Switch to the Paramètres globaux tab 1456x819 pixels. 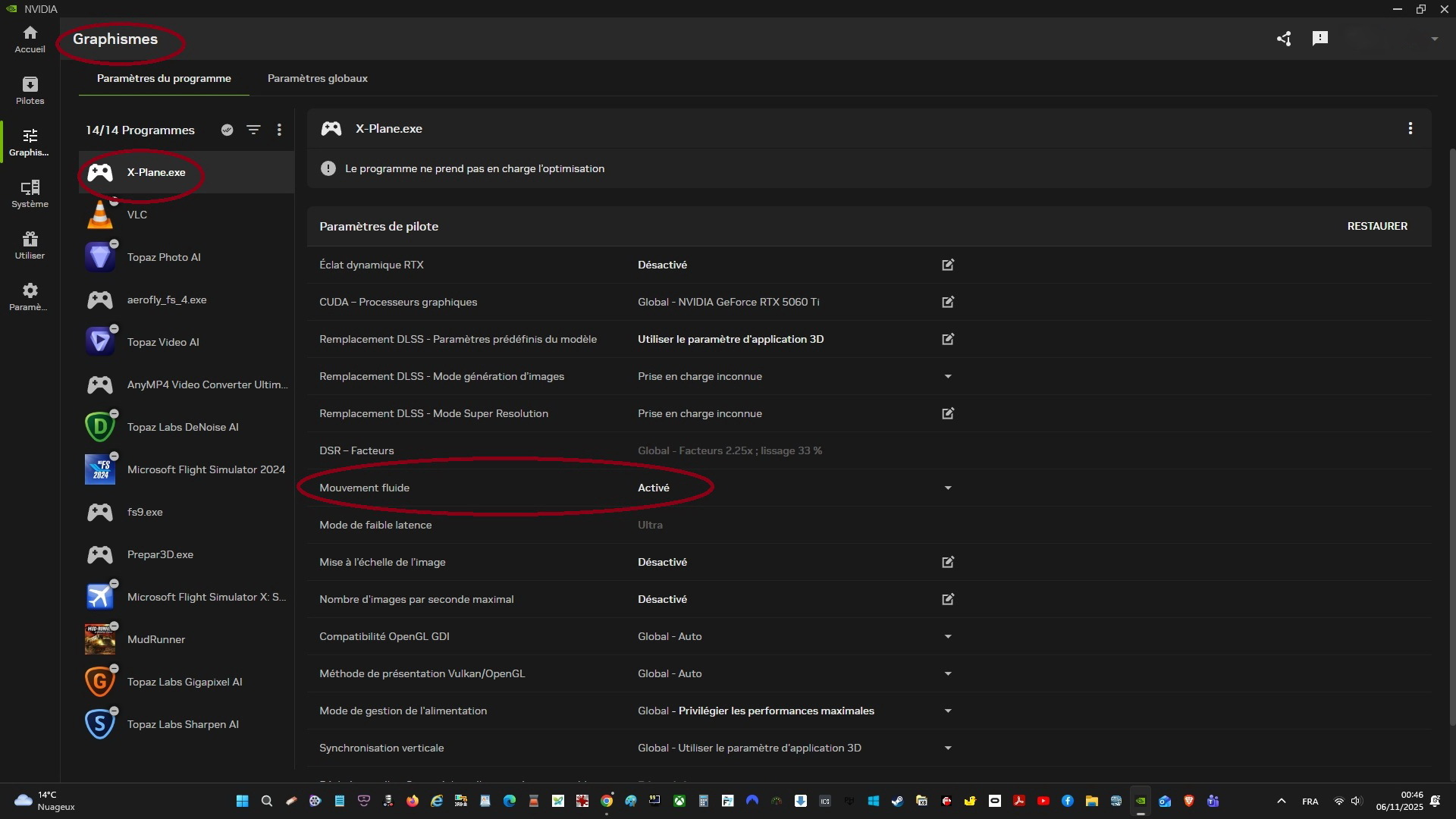point(317,78)
